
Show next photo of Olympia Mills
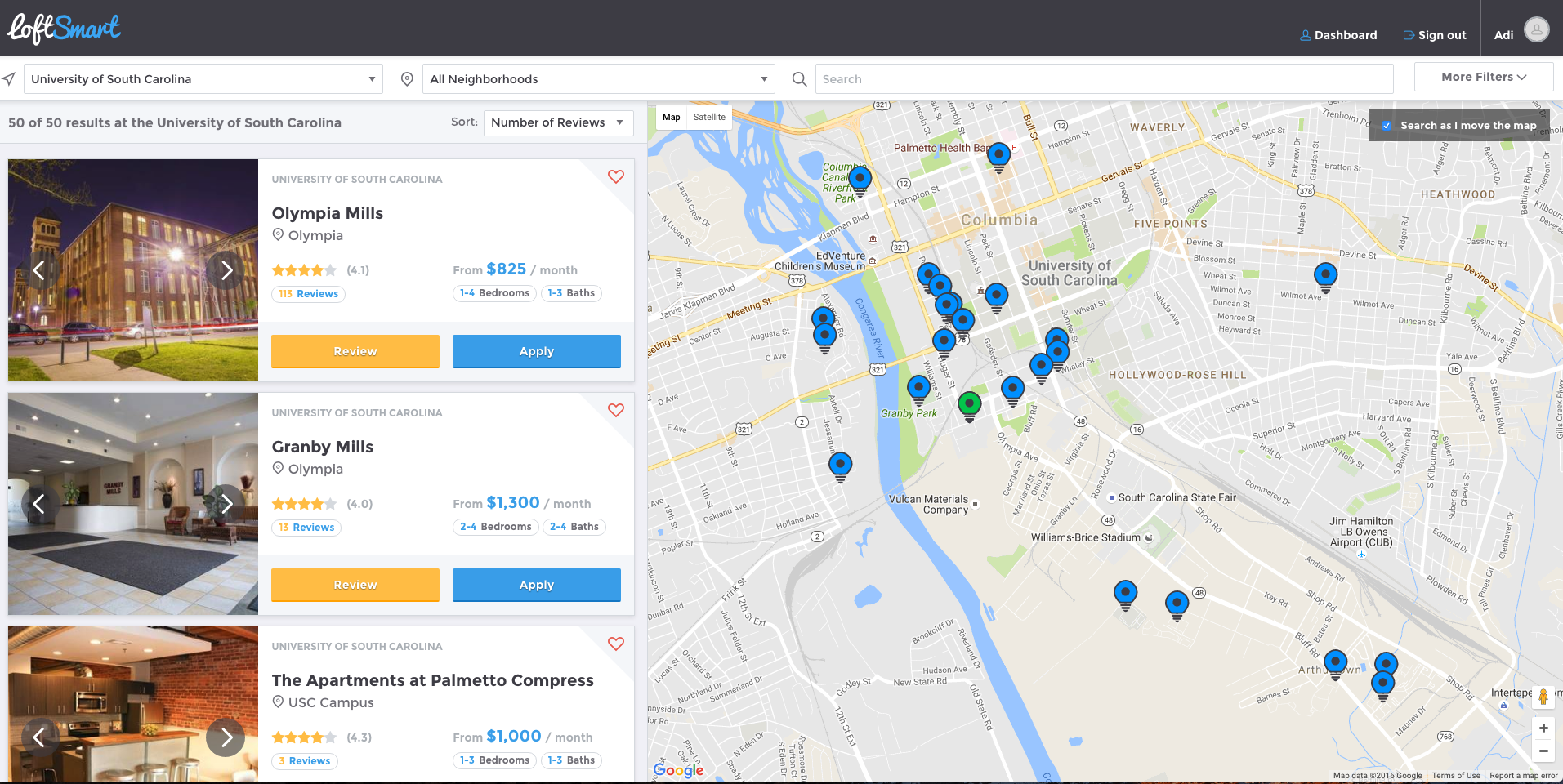(x=226, y=270)
